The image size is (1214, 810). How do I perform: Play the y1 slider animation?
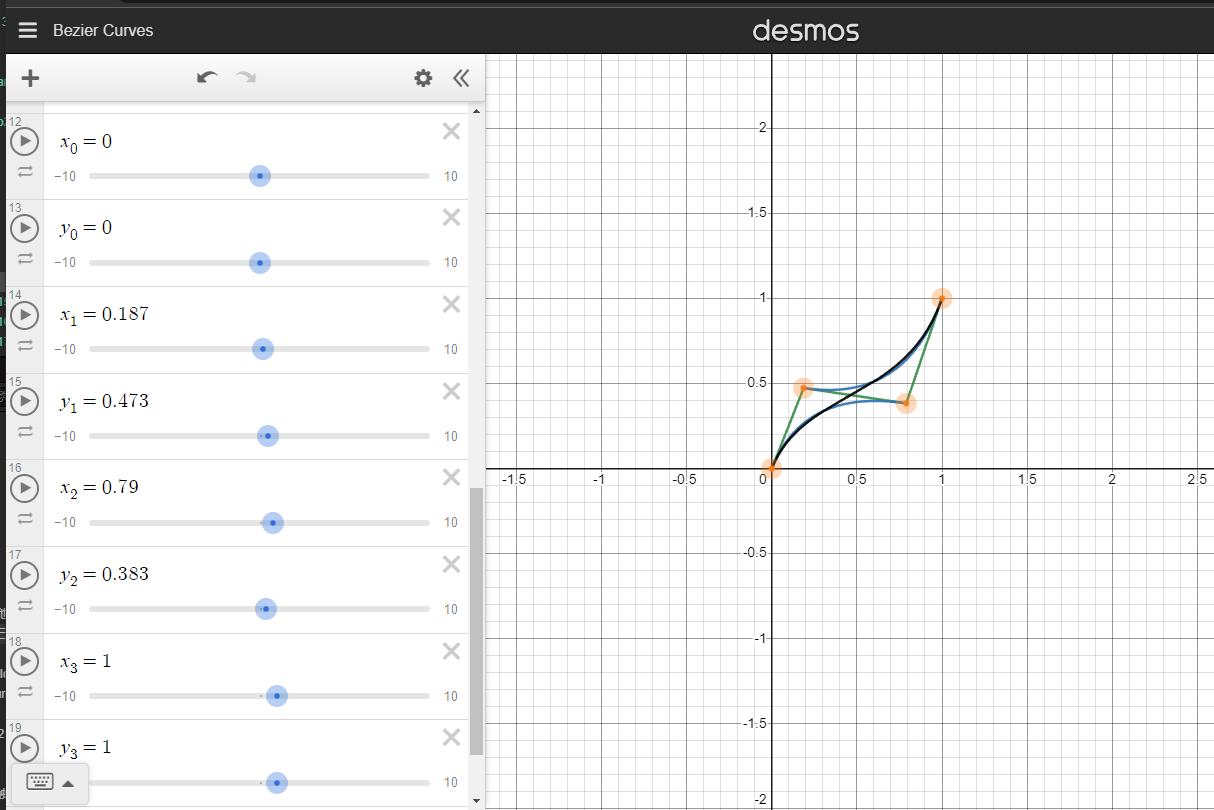tap(24, 402)
